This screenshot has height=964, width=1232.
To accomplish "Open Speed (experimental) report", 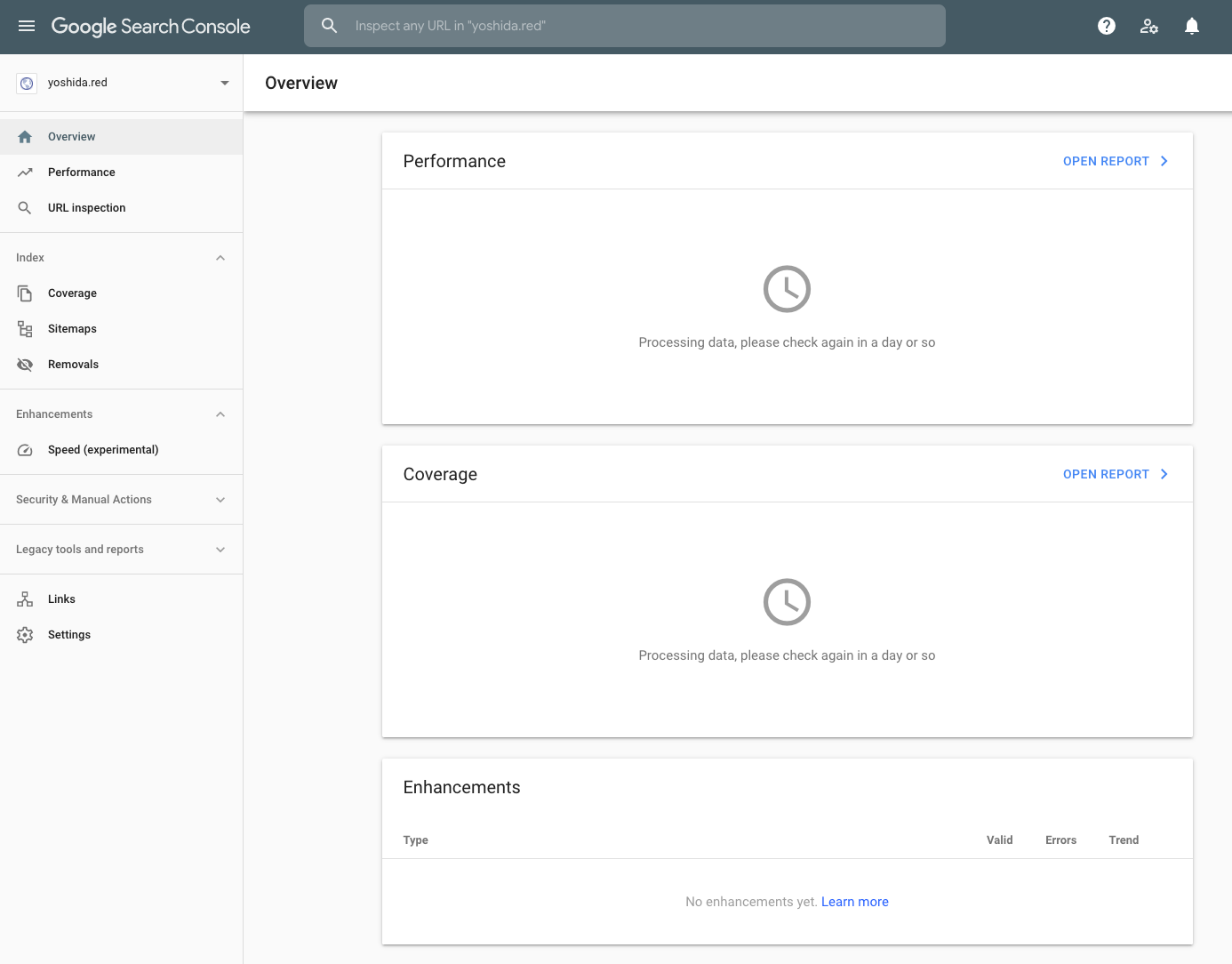I will (x=121, y=450).
